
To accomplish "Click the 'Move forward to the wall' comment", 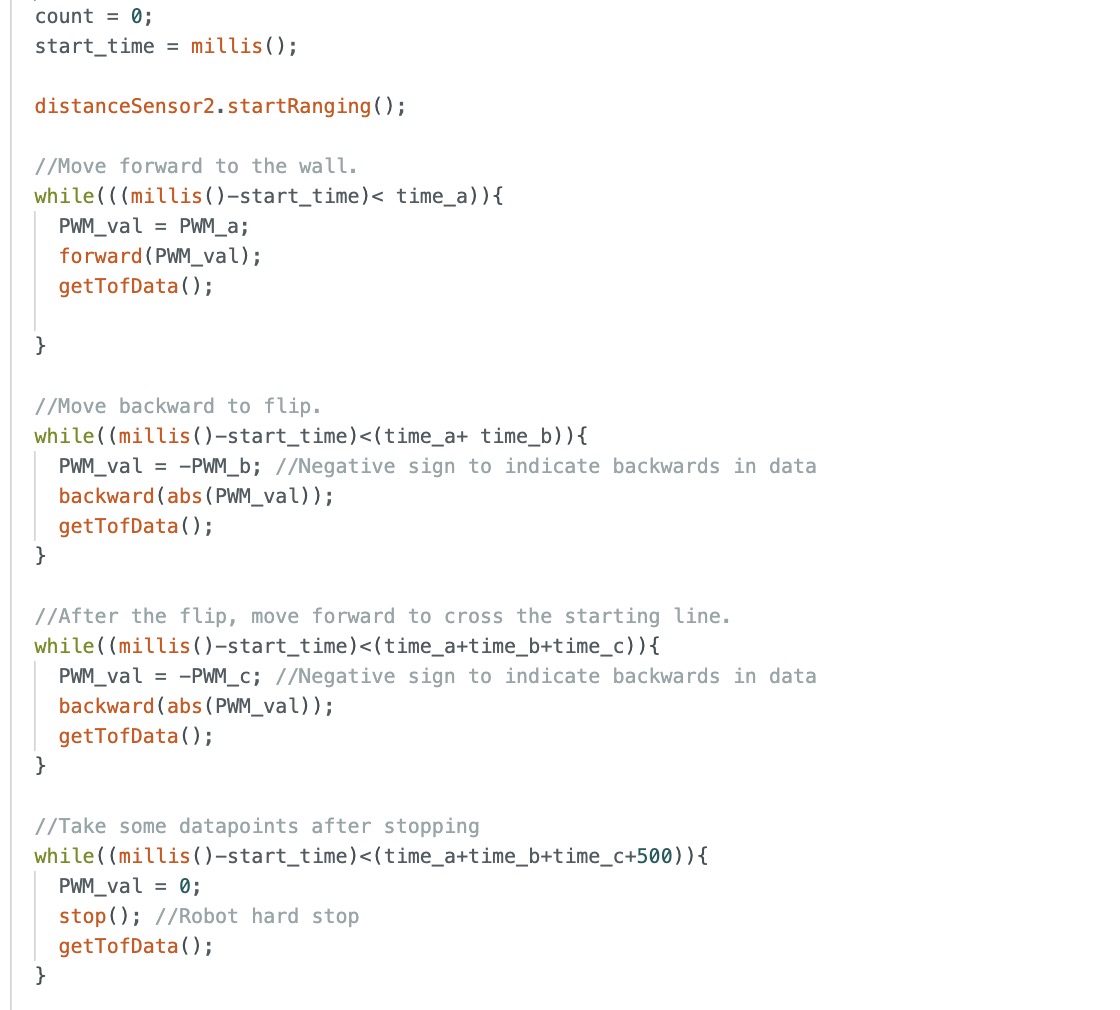I will point(196,166).
